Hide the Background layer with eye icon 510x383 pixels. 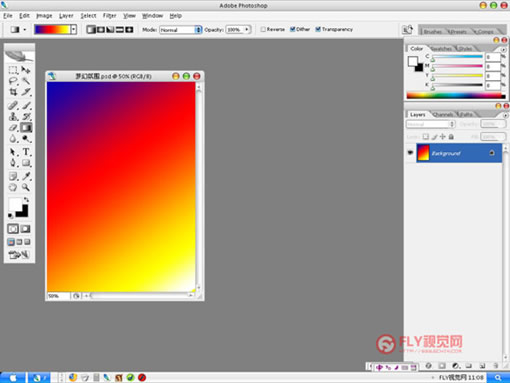point(410,153)
